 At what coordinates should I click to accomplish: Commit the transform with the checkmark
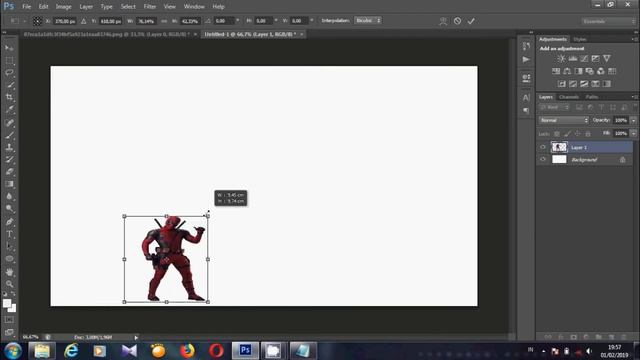[471, 21]
